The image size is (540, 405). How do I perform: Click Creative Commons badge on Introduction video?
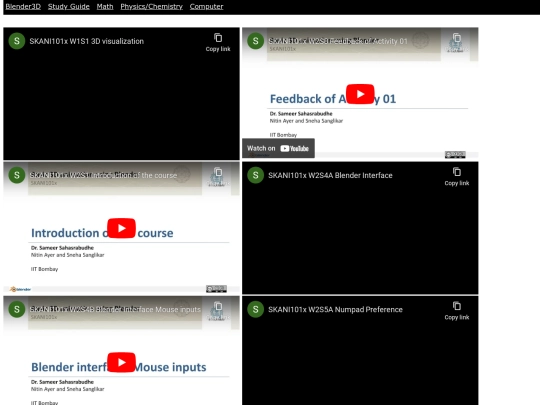(216, 289)
